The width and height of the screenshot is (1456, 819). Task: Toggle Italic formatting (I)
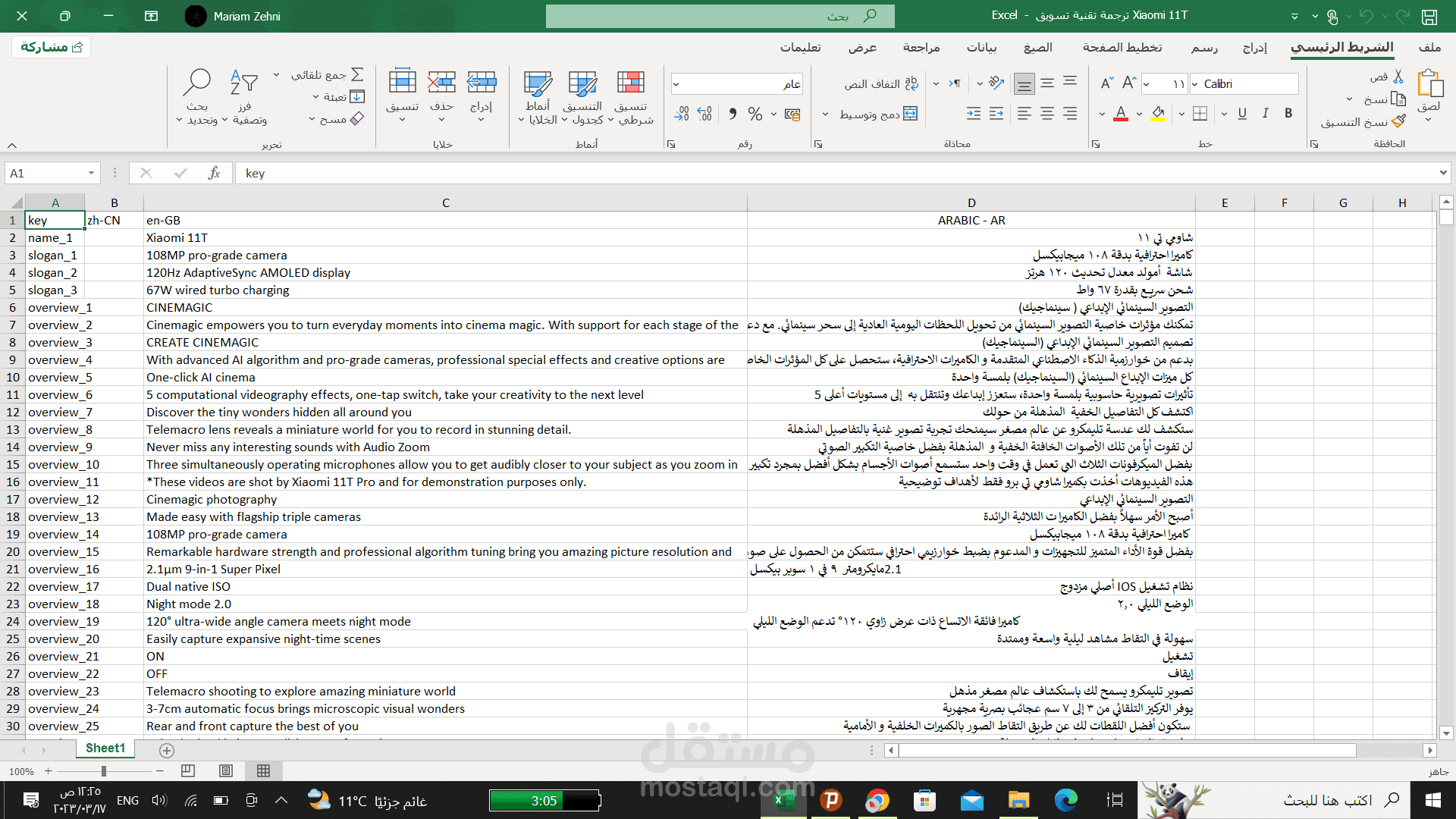click(1265, 114)
